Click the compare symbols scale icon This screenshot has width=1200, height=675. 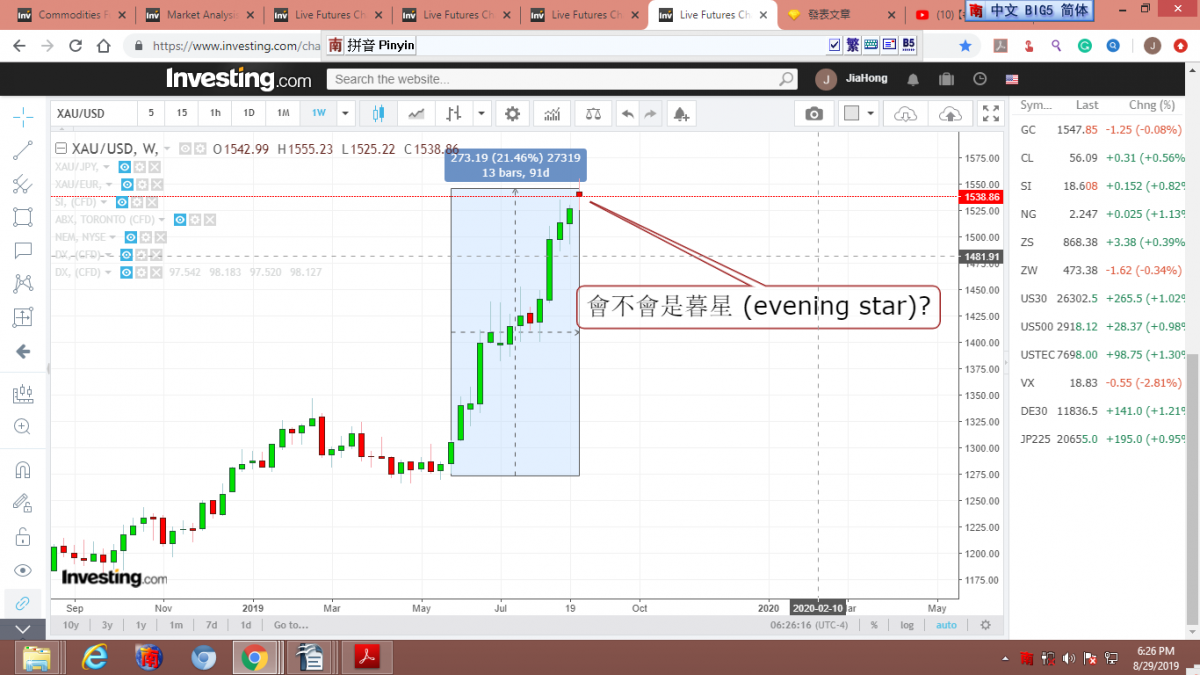(x=593, y=114)
